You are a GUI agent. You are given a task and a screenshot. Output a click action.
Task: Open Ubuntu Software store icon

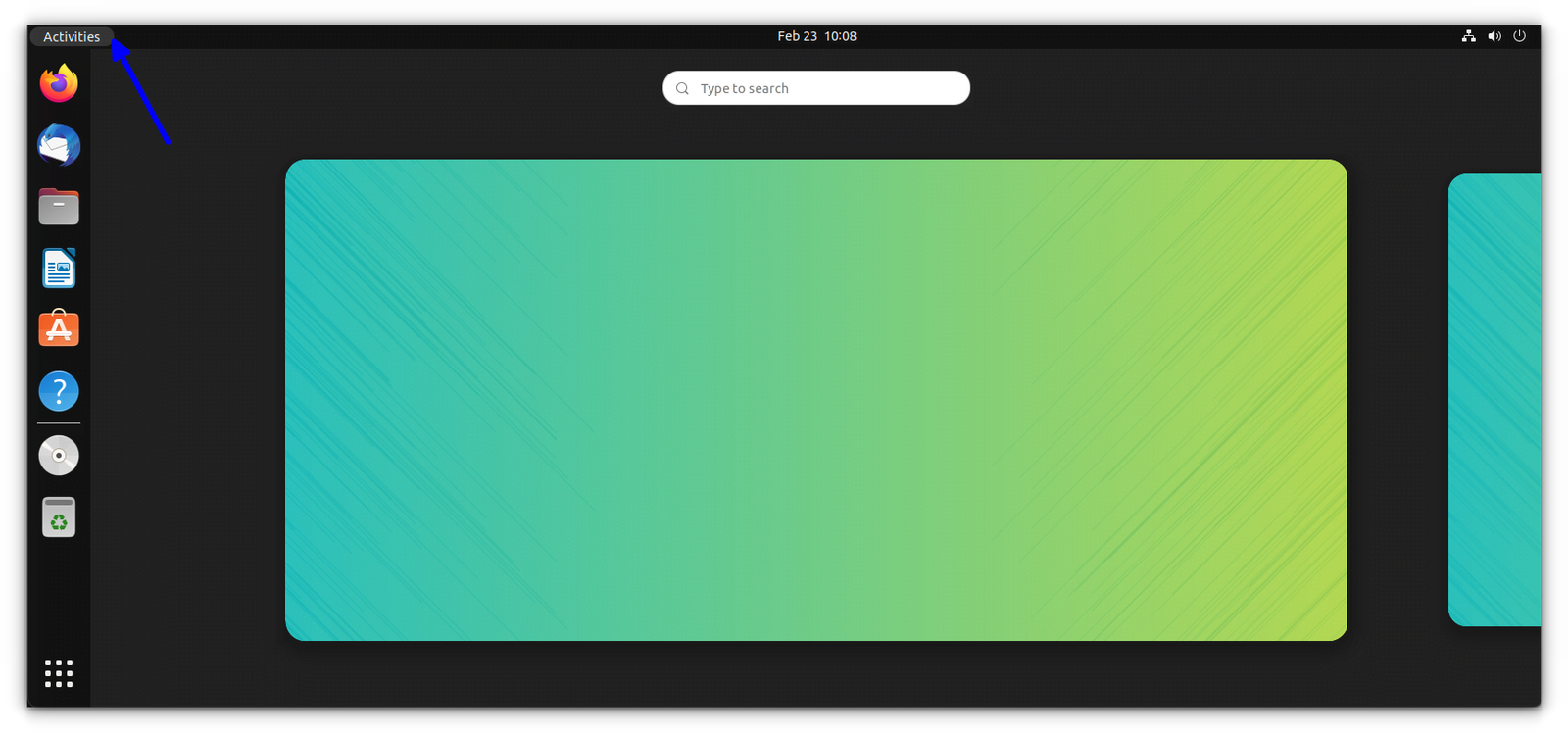(x=59, y=329)
